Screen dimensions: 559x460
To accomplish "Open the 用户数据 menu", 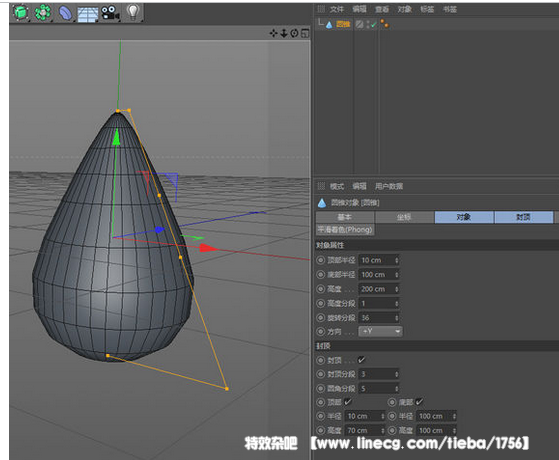I will [389, 186].
